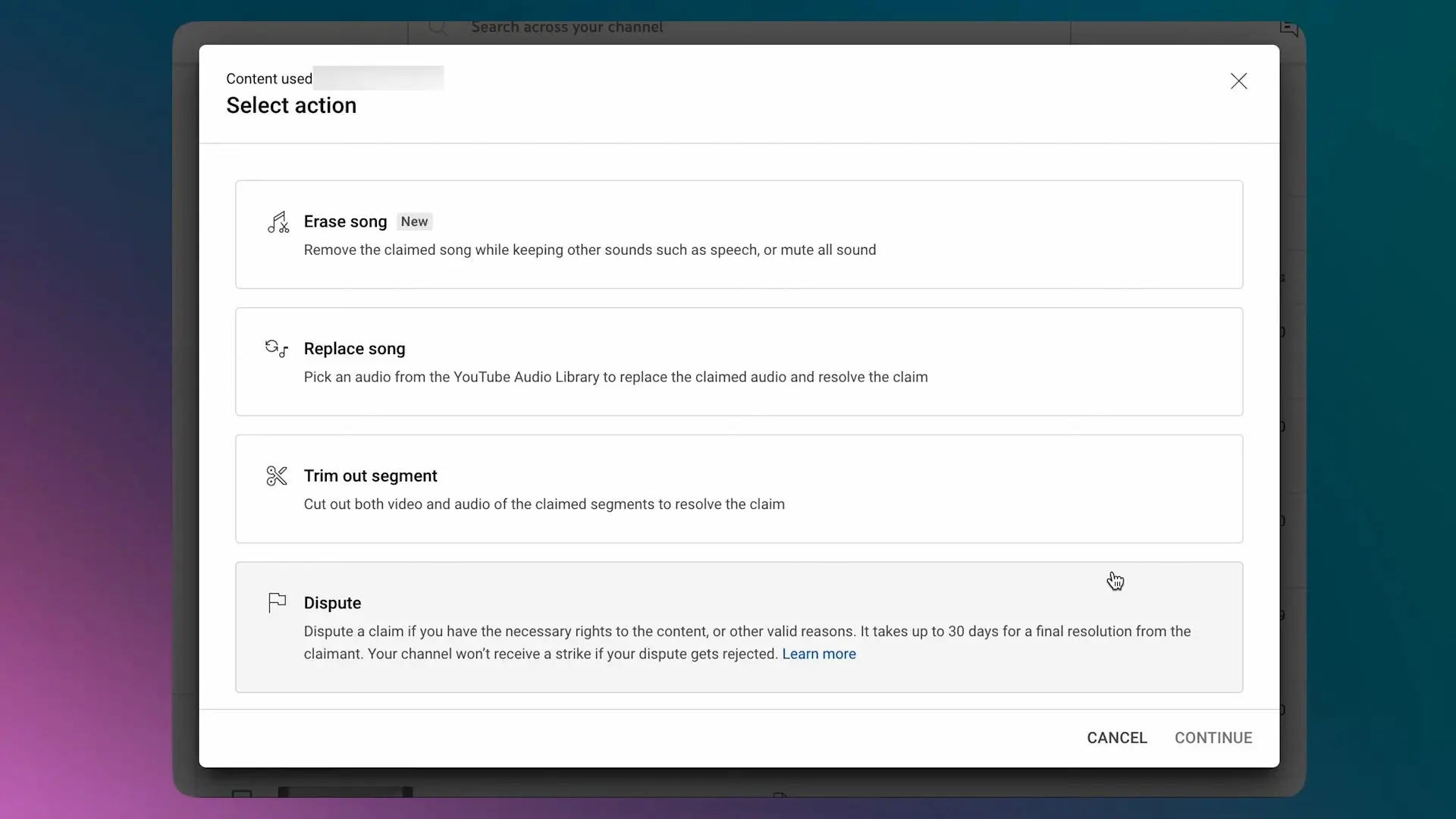Pick the Trim out segment option
The height and width of the screenshot is (819, 1456).
click(x=739, y=489)
